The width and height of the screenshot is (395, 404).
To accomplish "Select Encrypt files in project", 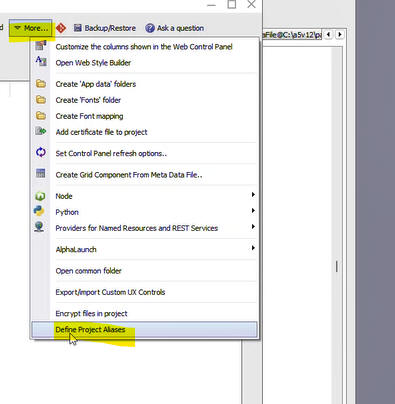I will 144,313.
